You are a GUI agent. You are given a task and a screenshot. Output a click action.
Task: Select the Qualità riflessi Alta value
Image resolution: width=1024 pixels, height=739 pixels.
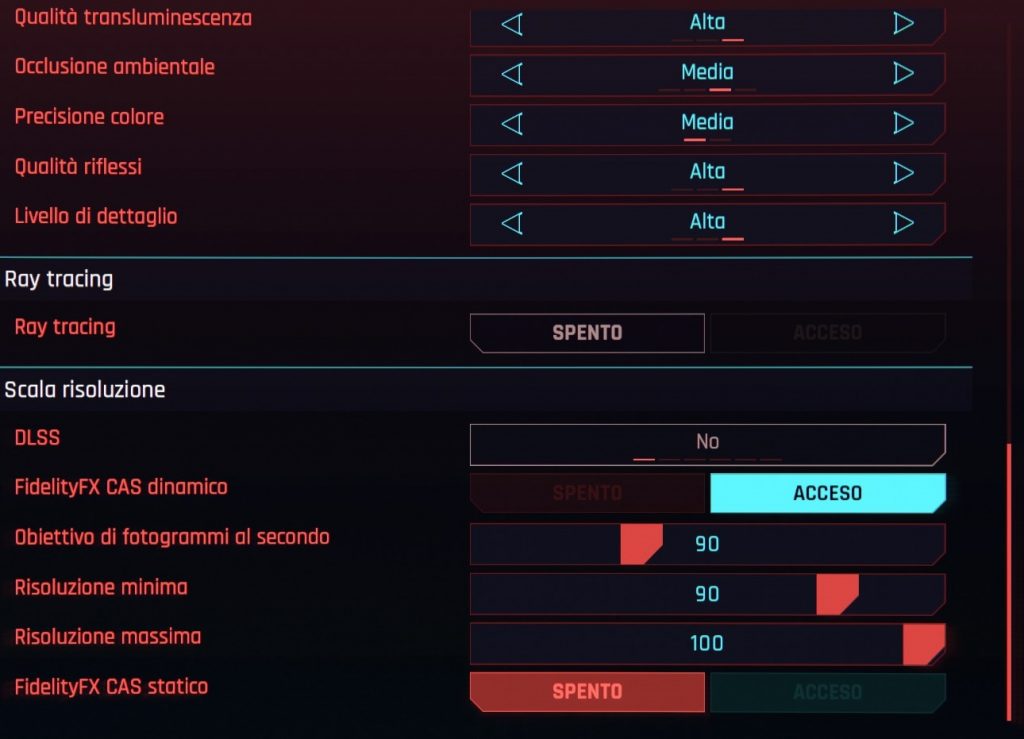click(707, 172)
